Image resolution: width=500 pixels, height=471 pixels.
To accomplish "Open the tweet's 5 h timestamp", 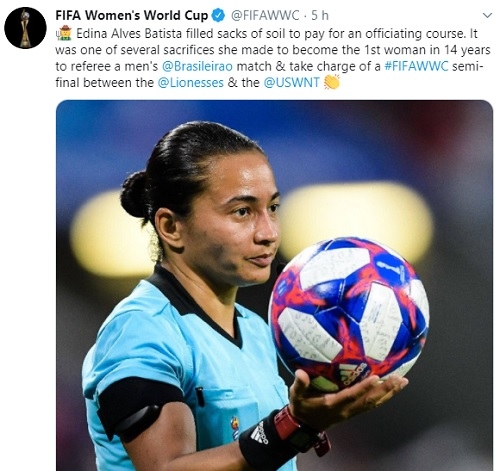I will pos(320,15).
